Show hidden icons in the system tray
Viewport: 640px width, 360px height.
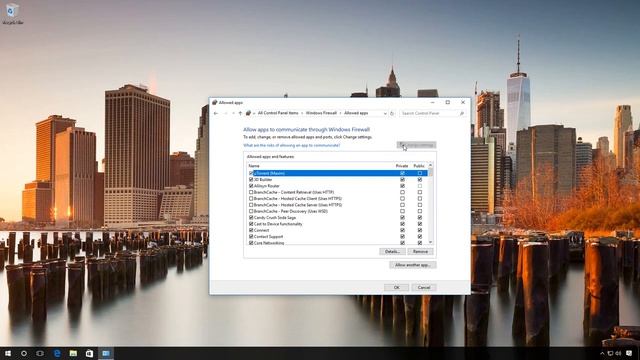click(x=602, y=353)
